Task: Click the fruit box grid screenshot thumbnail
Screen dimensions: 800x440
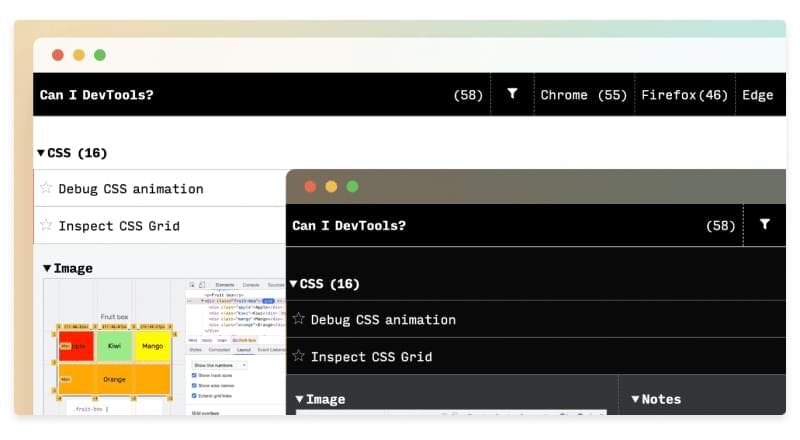Action: pos(164,347)
